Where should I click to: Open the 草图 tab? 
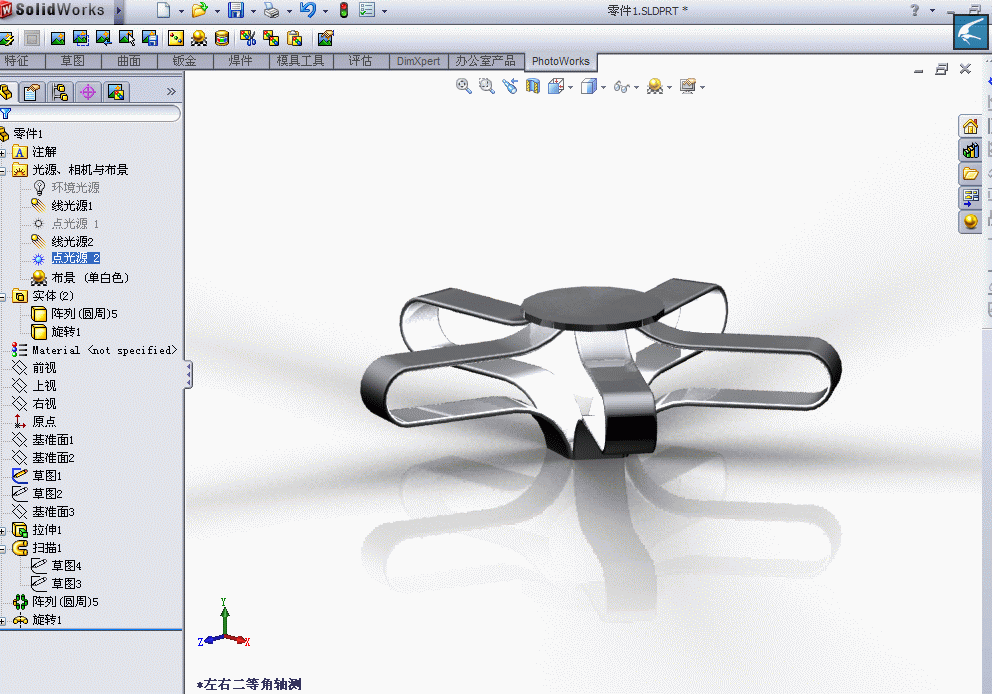73,61
